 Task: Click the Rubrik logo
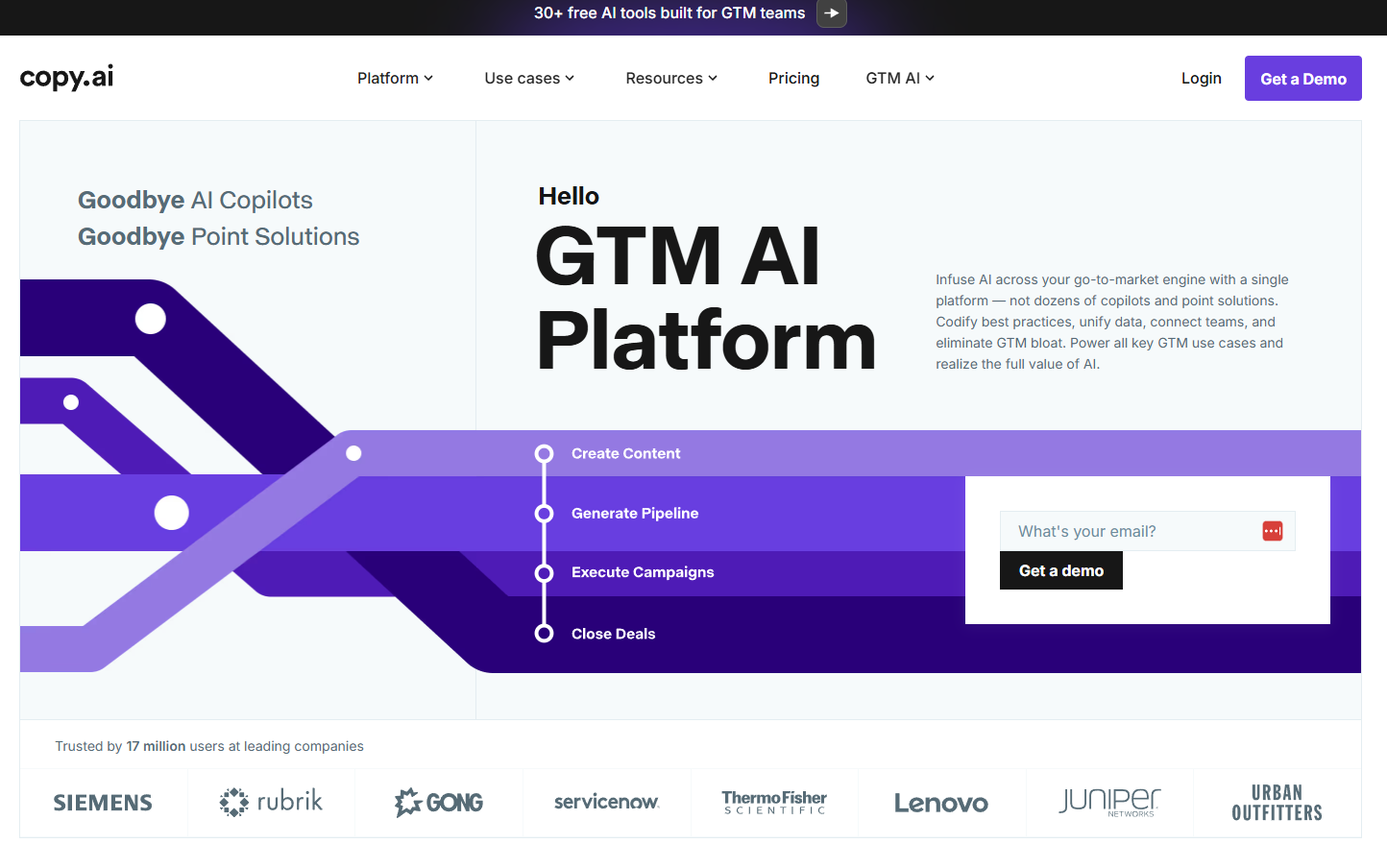click(x=271, y=802)
